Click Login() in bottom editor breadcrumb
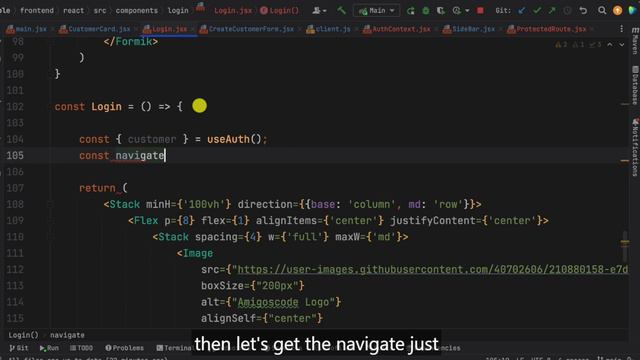 coord(23,335)
